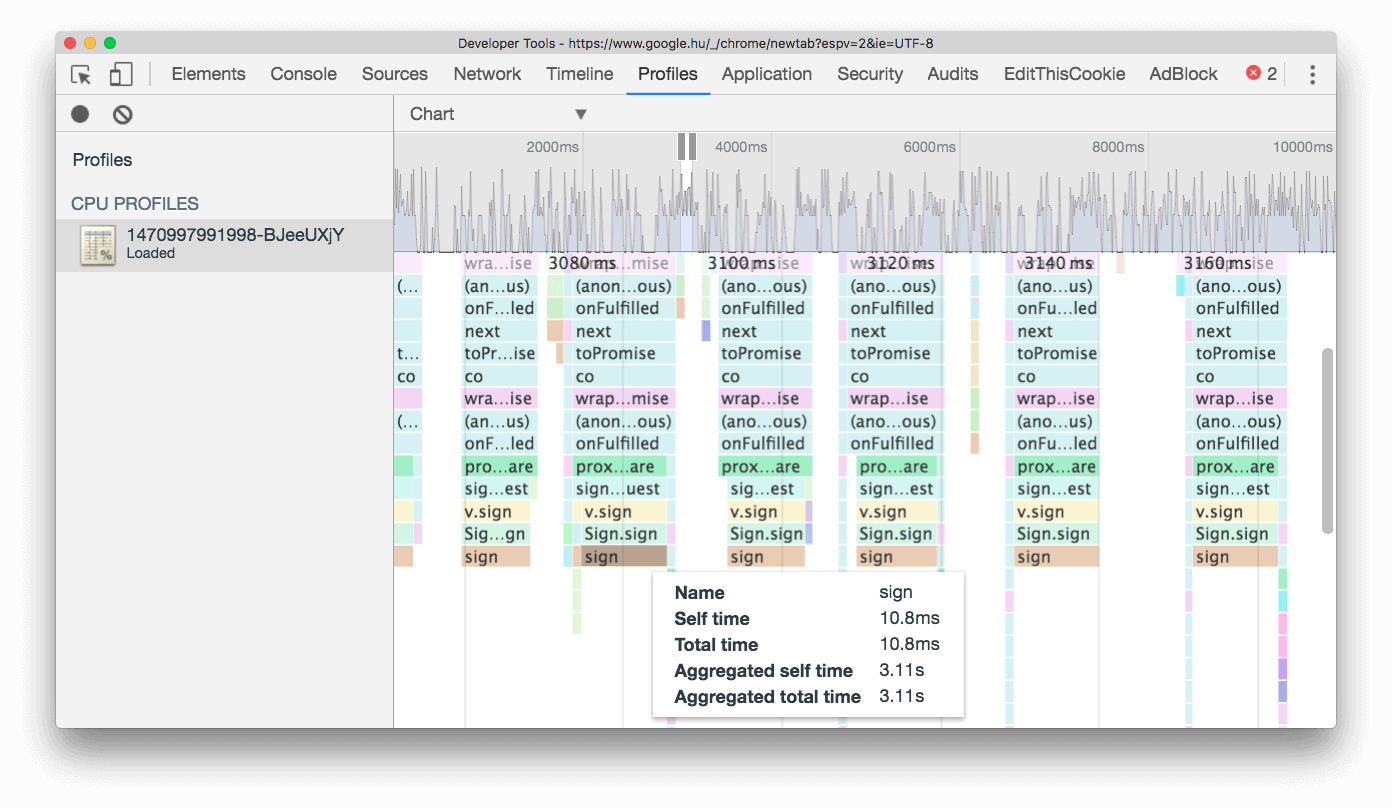Click the red error count icon

point(1253,73)
